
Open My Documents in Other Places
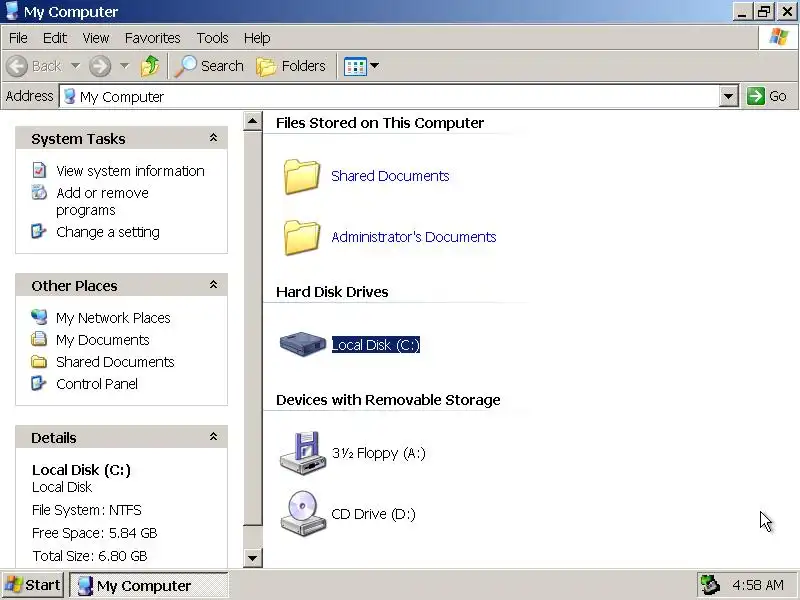coord(103,340)
